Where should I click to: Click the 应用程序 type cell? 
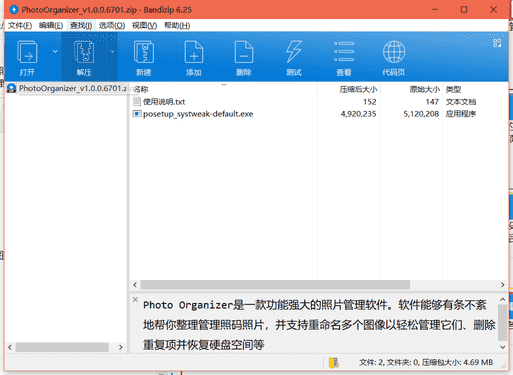click(461, 114)
